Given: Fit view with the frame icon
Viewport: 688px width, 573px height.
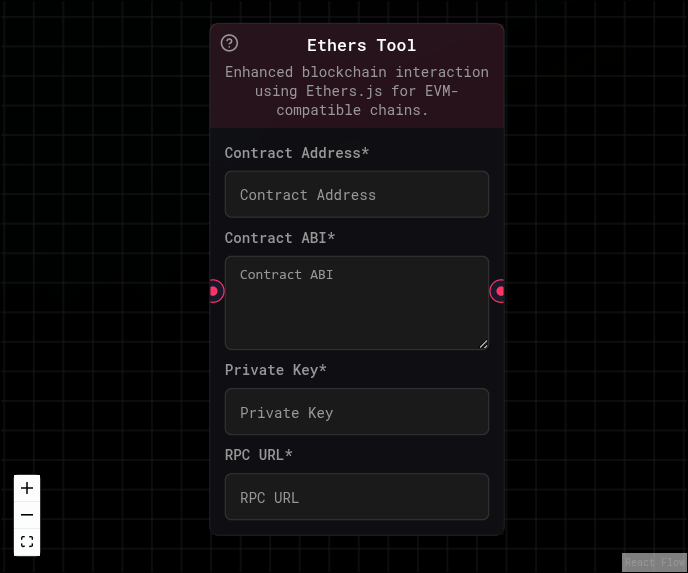Looking at the screenshot, I should pos(27,542).
